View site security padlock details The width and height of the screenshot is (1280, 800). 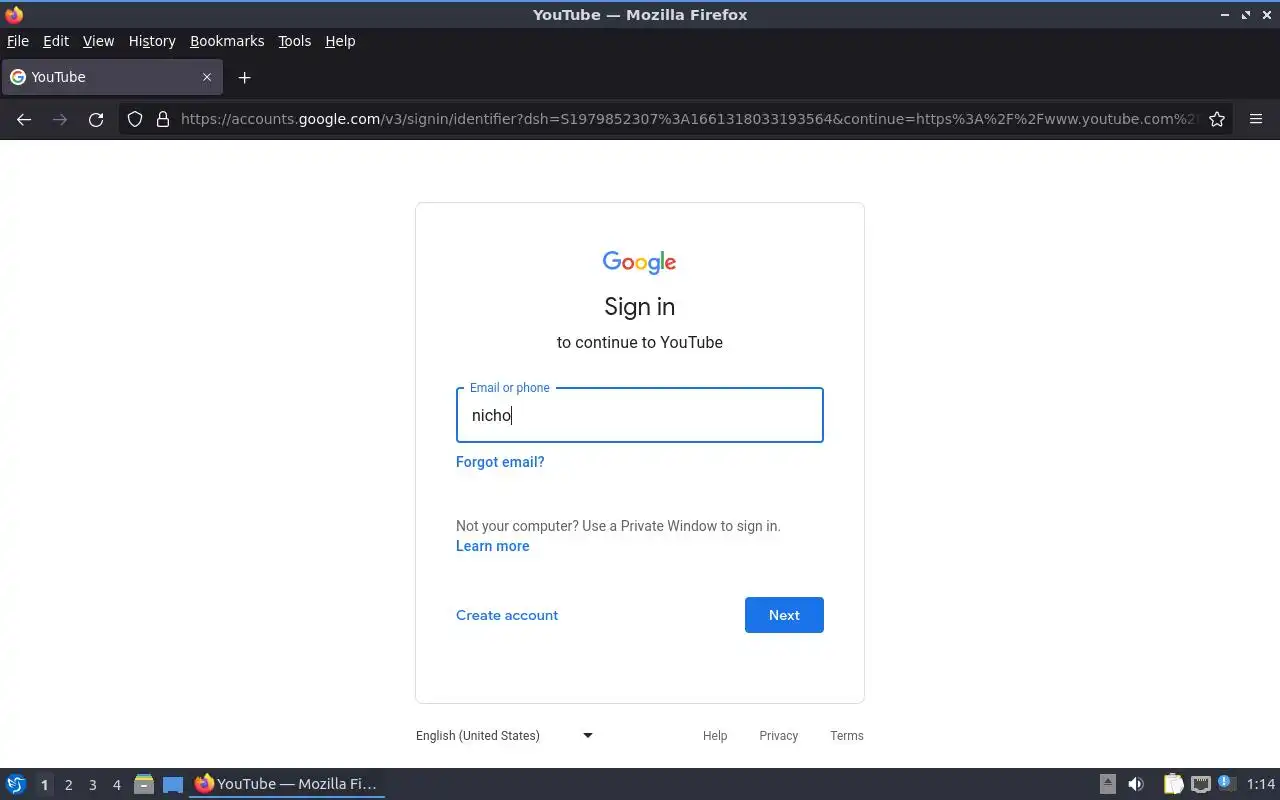click(x=163, y=119)
